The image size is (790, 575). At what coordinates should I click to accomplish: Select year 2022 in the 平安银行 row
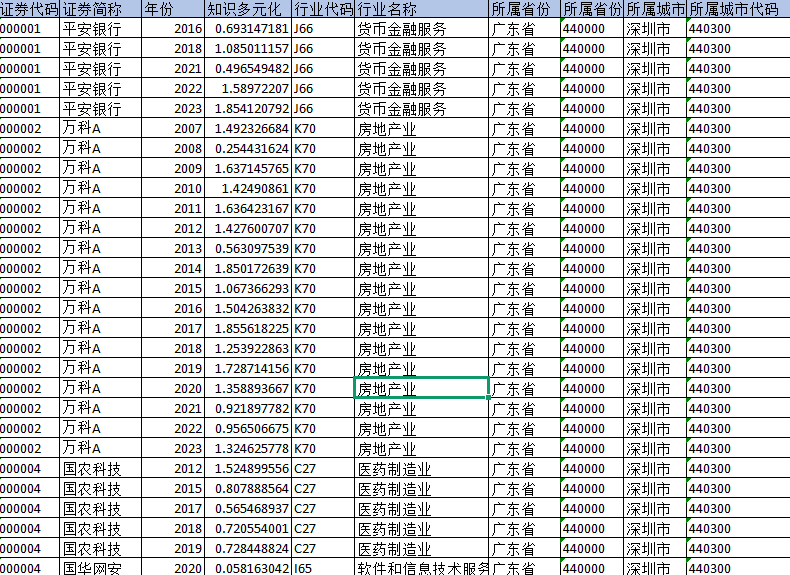pos(173,89)
